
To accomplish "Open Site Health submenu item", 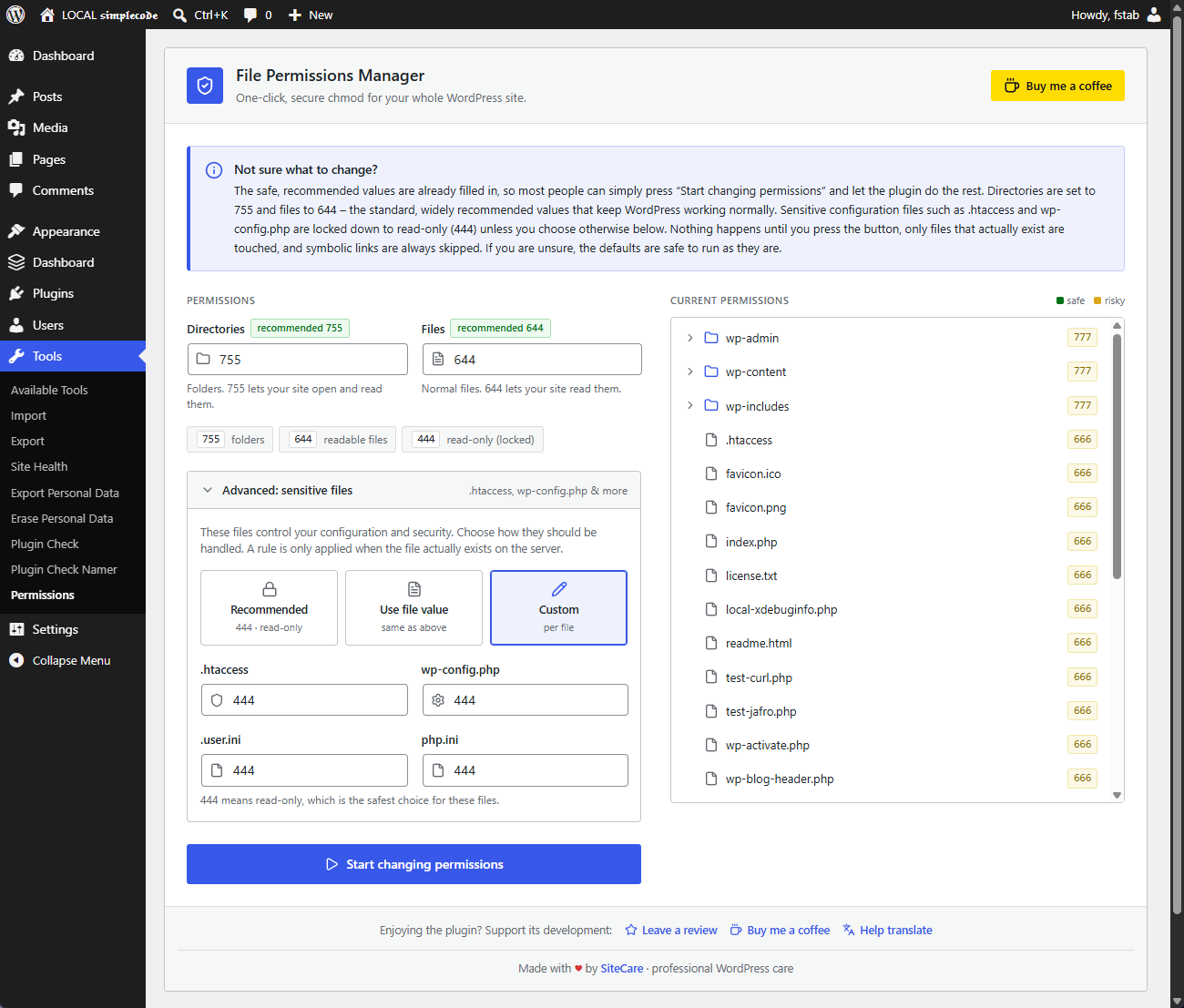I will pos(39,466).
